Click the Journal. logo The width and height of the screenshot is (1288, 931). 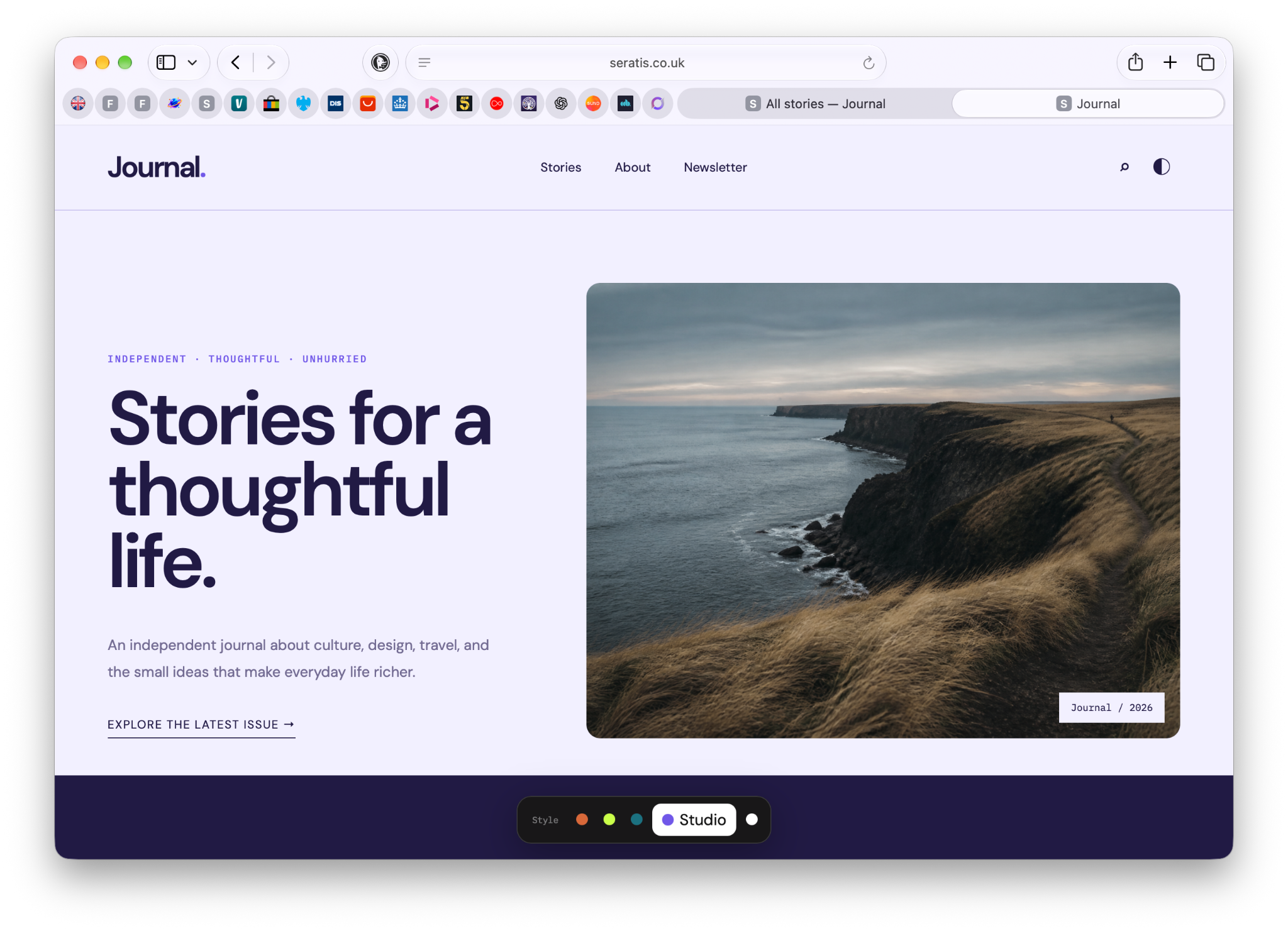[157, 167]
